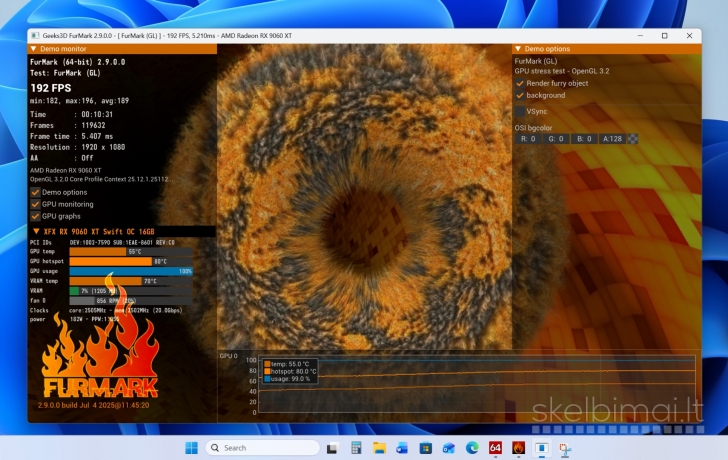Open the Calculator icon in taskbar
This screenshot has width=728, height=460.
click(x=356, y=448)
